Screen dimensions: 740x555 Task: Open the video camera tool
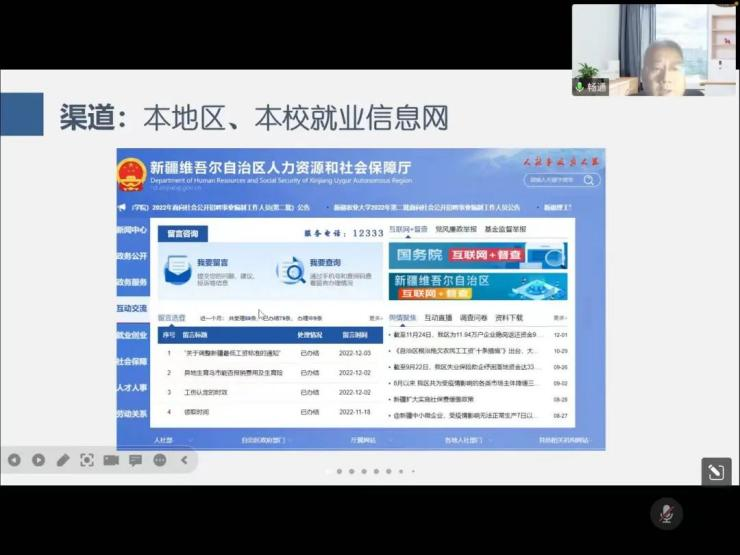(x=111, y=460)
